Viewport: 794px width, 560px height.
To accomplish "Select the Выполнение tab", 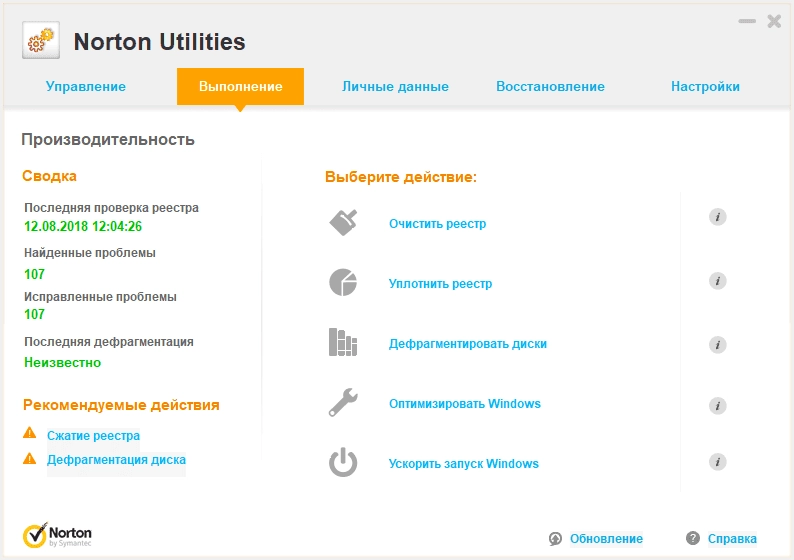I will tap(241, 87).
